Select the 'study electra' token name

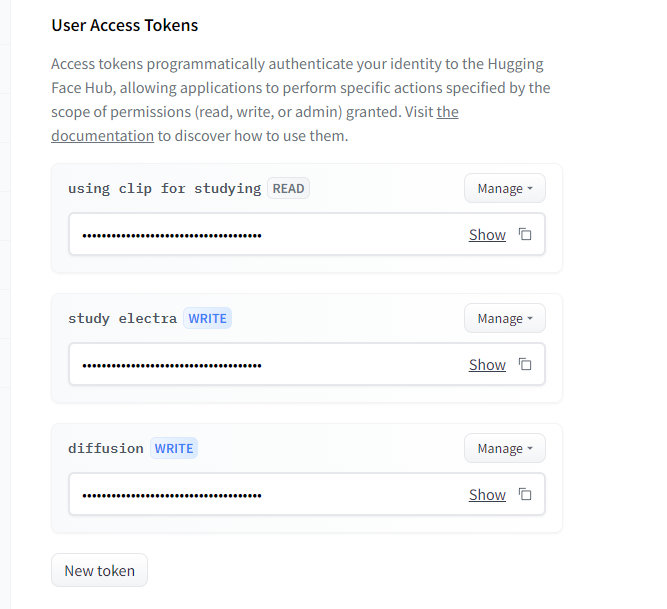[x=123, y=319]
